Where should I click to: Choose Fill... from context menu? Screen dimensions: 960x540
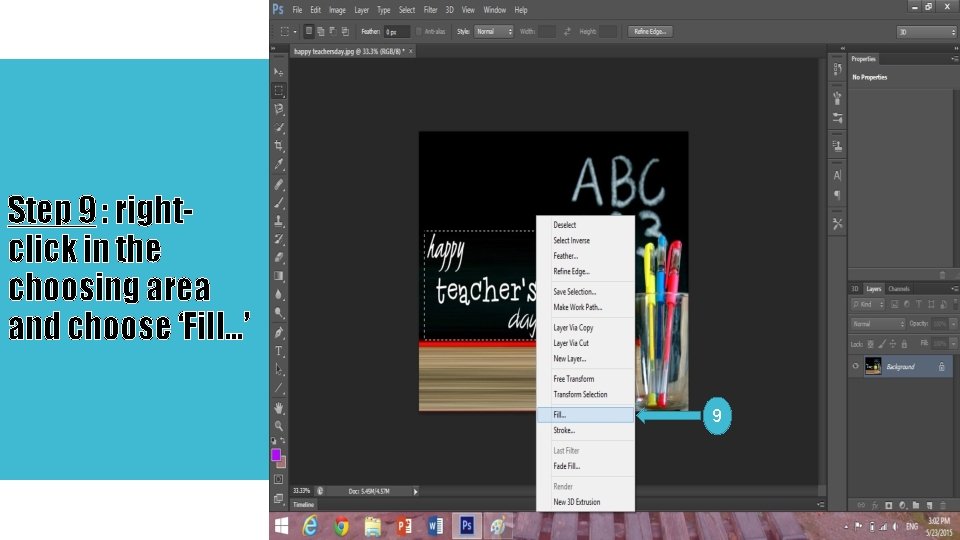click(x=585, y=414)
